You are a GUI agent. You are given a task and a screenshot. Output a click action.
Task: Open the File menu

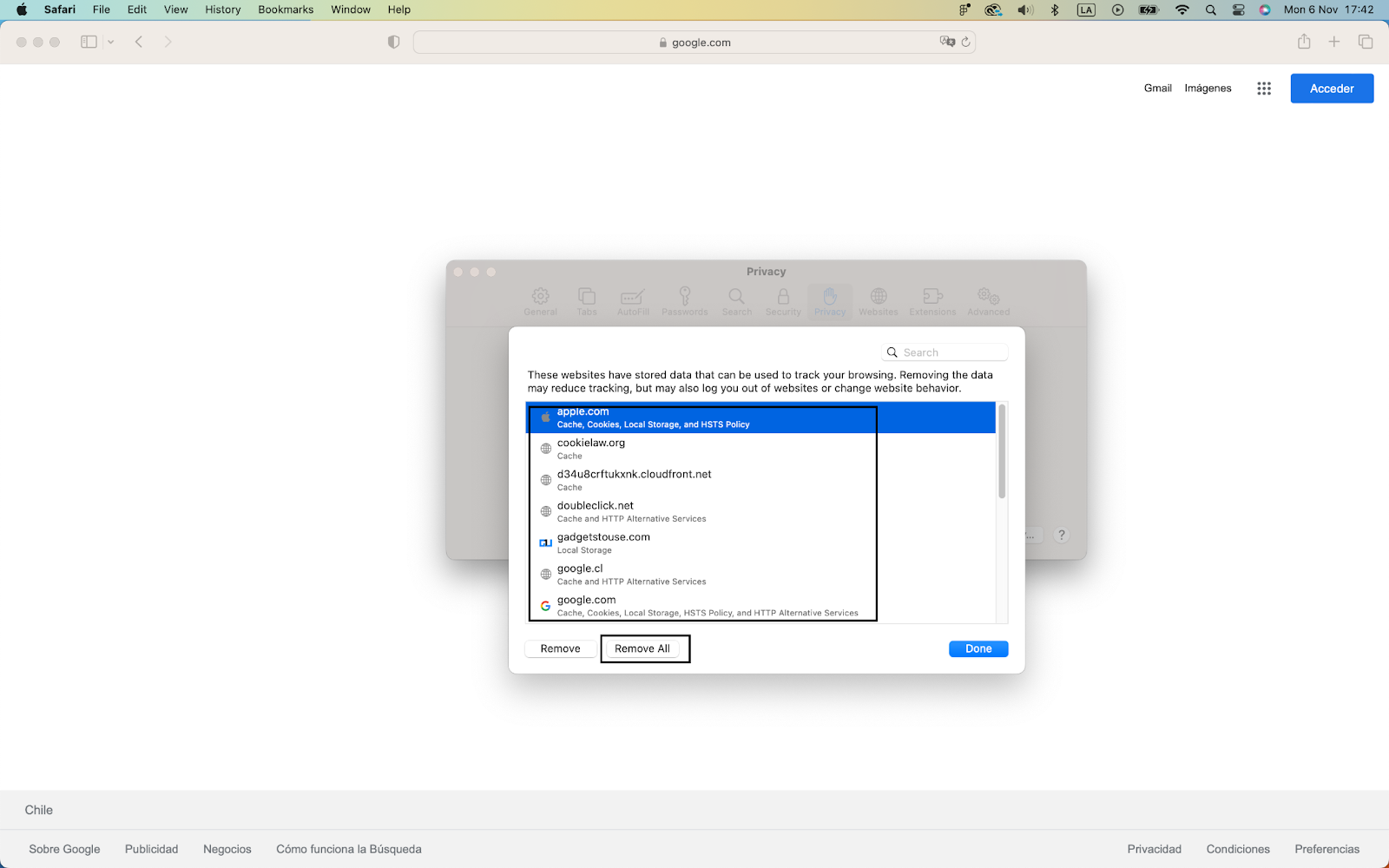[x=102, y=10]
